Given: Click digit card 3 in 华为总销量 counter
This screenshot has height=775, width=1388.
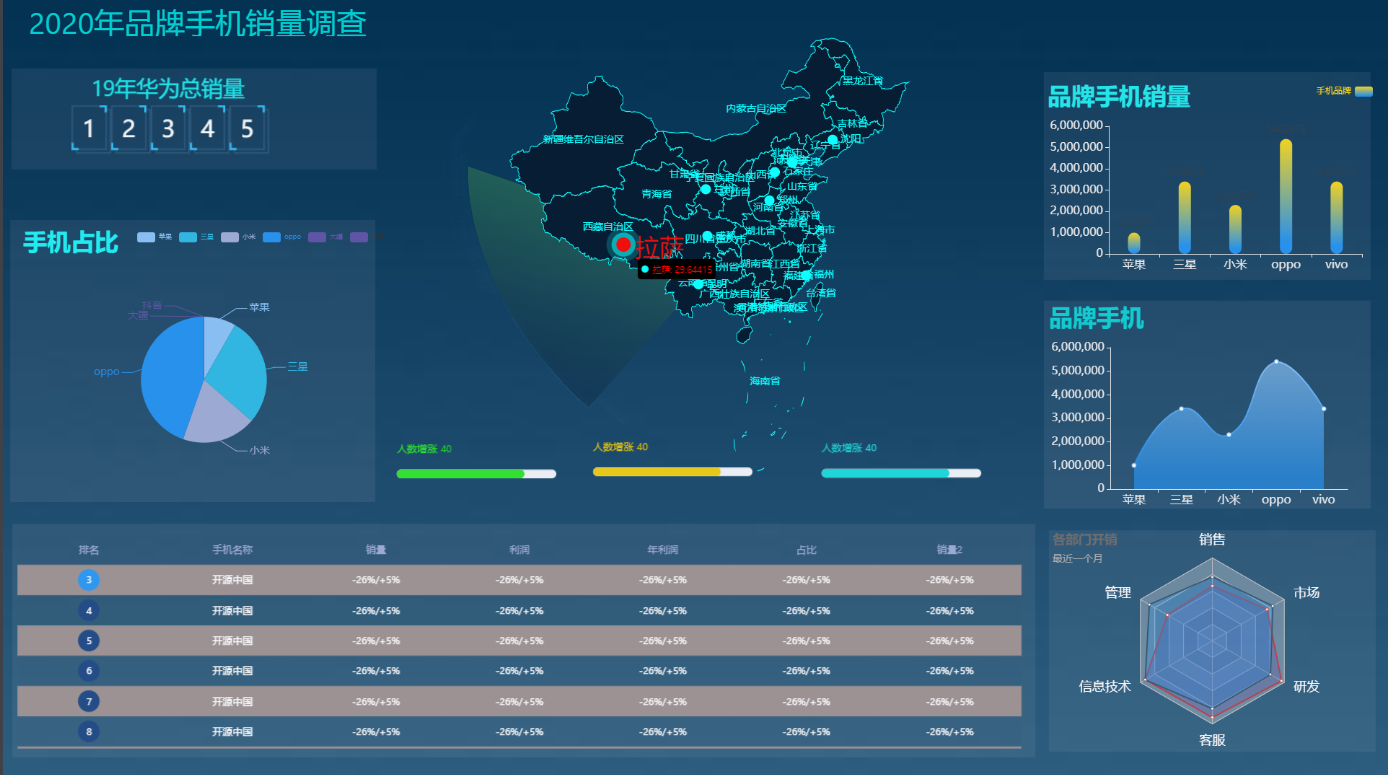Looking at the screenshot, I should point(168,128).
